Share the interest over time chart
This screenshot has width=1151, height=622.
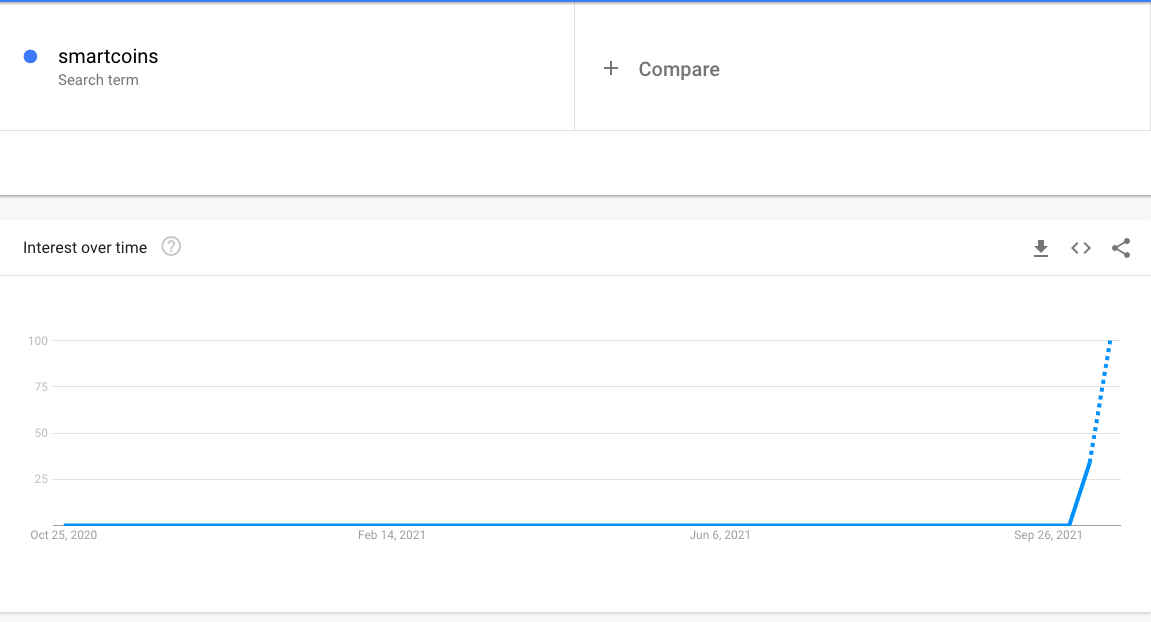pos(1121,248)
